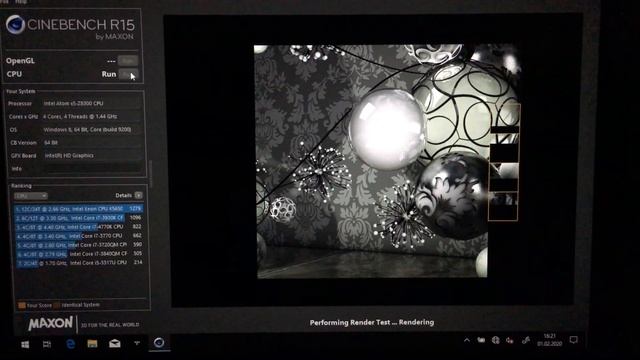Click the scrollbar beside the Your System panel
This screenshot has width=640, height=360.
coord(150,173)
